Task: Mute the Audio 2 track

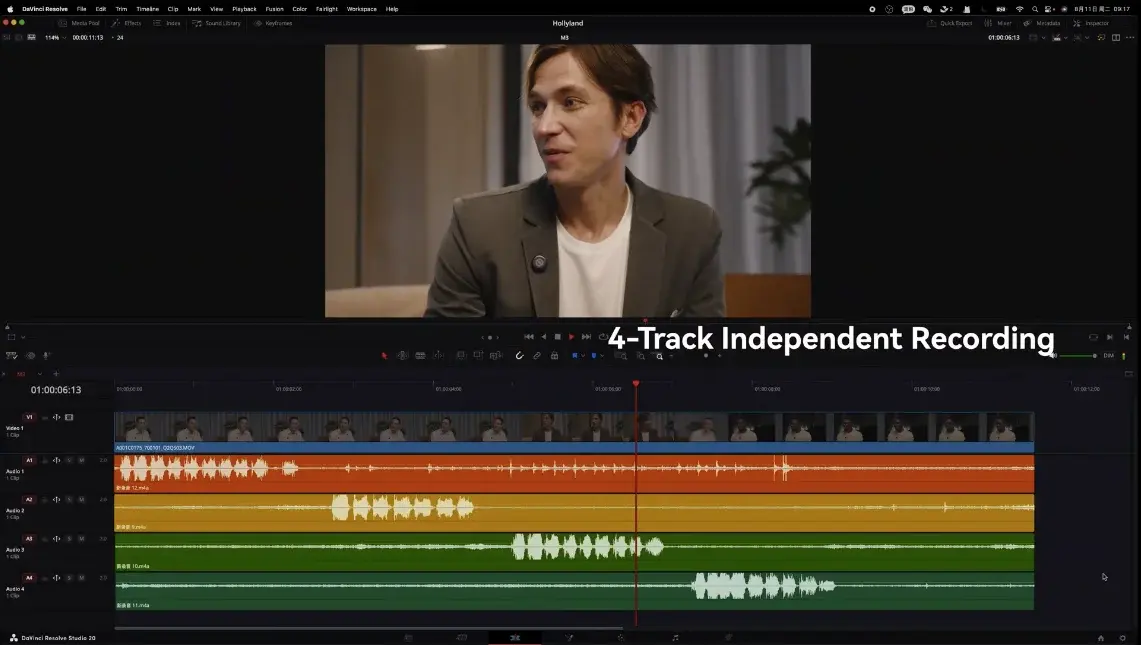Action: [x=82, y=500]
